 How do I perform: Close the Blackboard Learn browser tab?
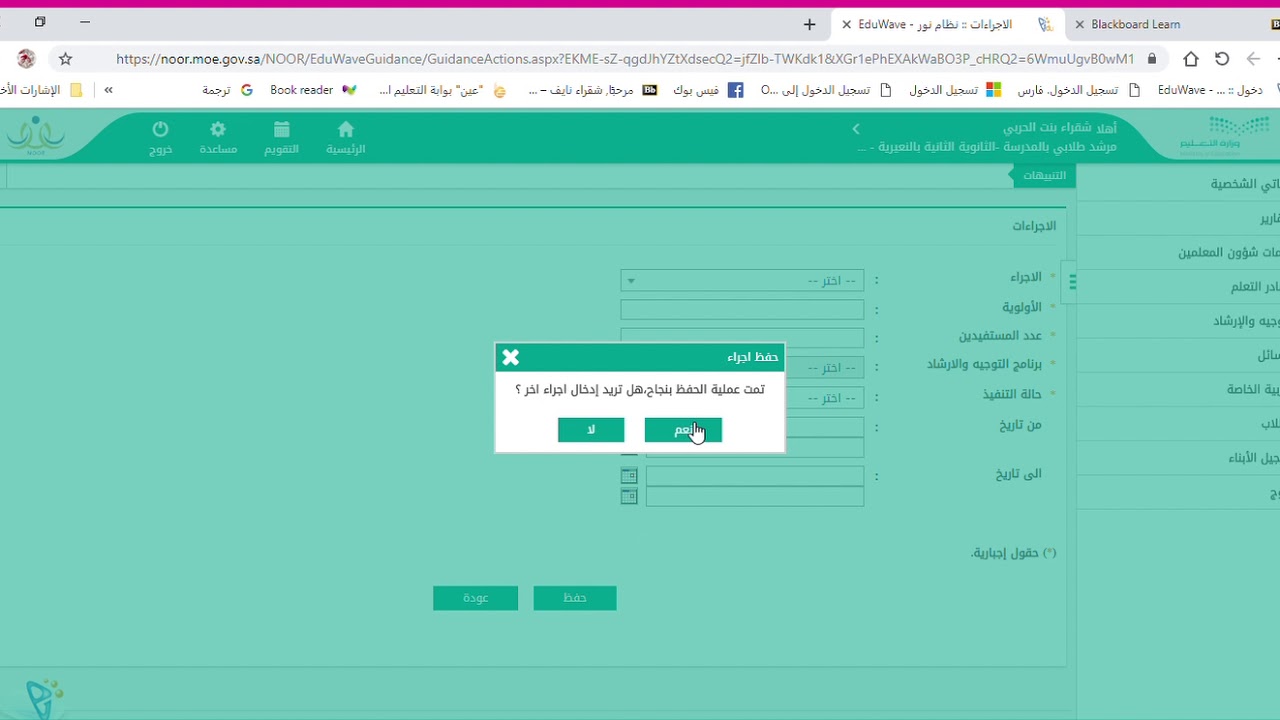point(1079,24)
